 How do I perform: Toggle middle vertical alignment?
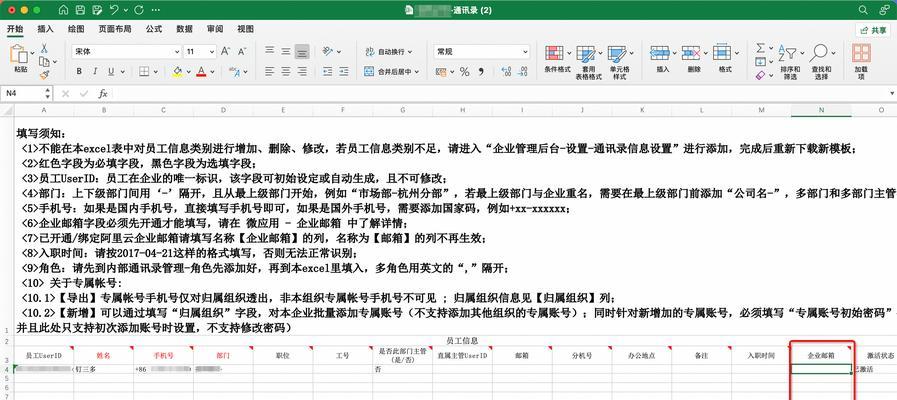click(x=285, y=52)
